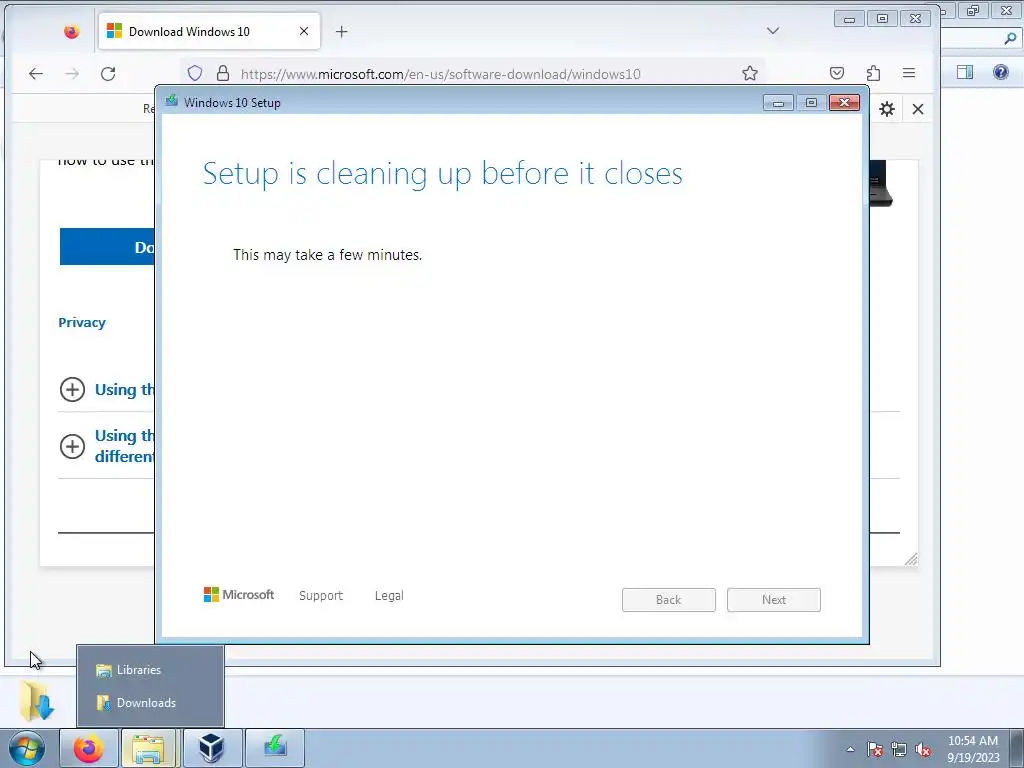Click VirtualBox cube icon in taskbar
This screenshot has height=768, width=1024.
(212, 748)
